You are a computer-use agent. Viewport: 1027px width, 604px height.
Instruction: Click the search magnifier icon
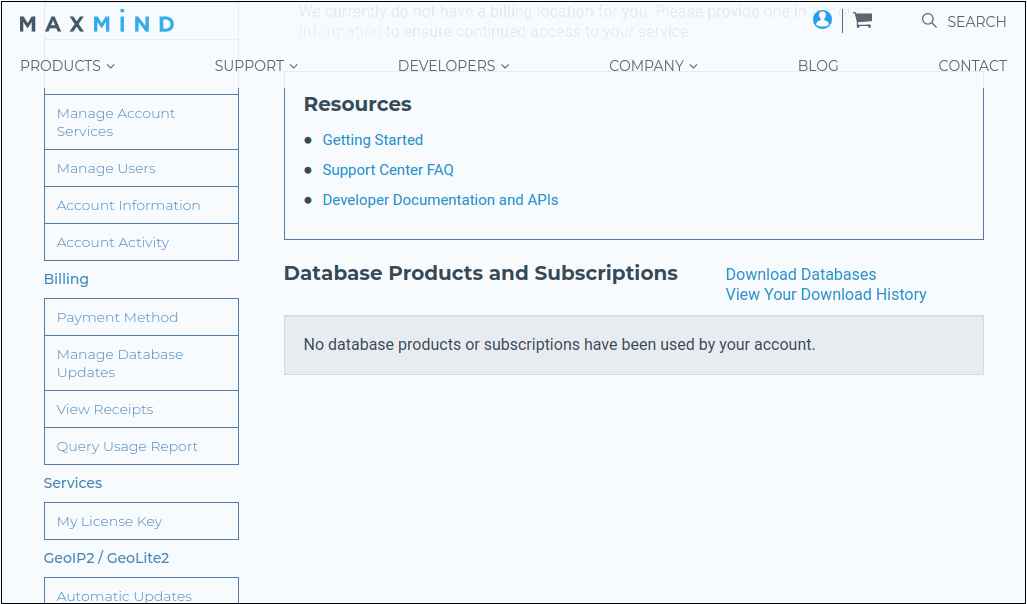pos(929,21)
